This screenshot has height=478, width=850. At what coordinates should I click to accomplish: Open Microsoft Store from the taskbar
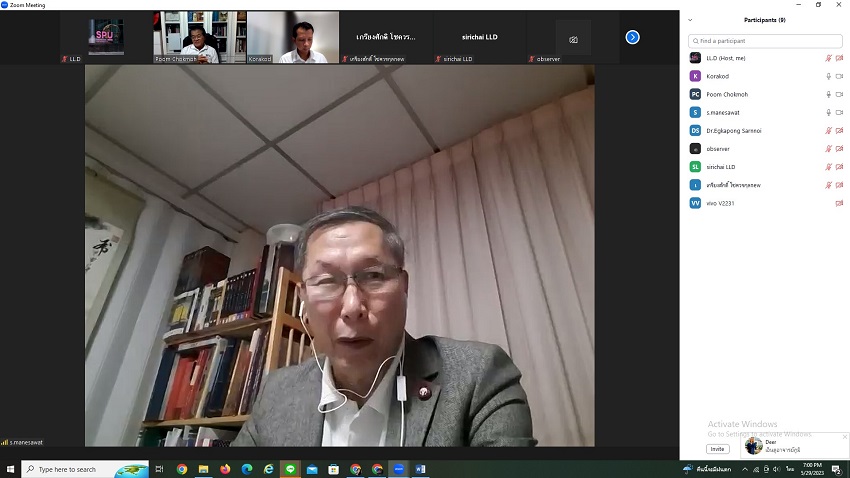(x=334, y=469)
